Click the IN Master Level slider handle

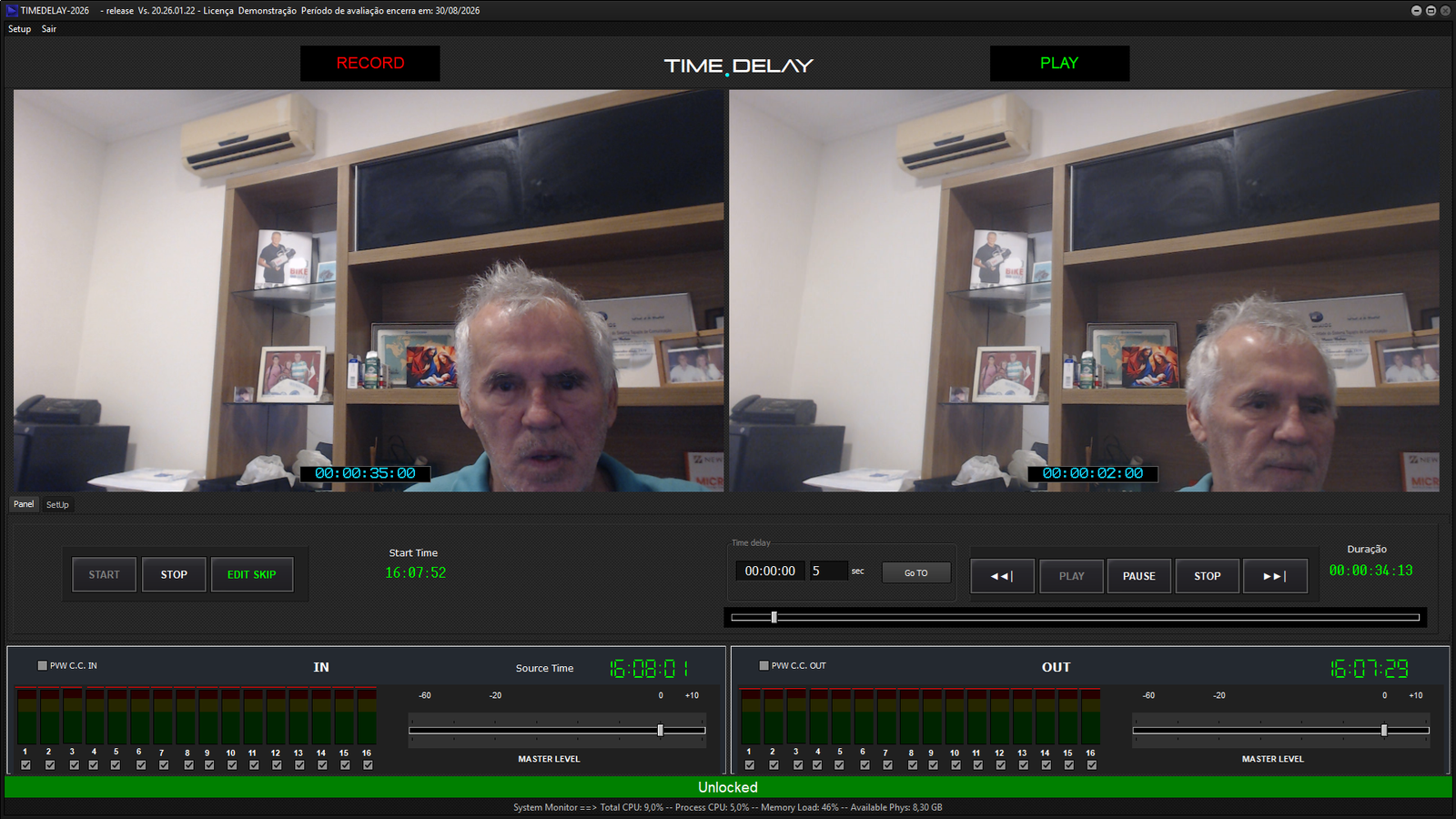coord(661,730)
